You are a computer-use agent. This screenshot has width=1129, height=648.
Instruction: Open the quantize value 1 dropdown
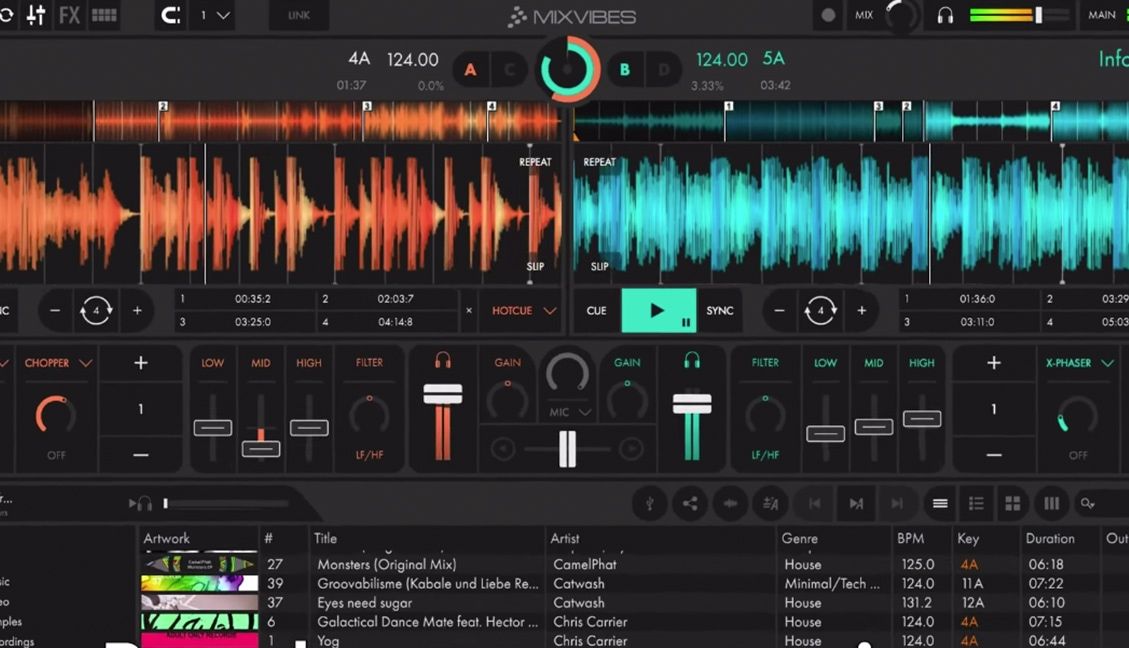tap(215, 15)
